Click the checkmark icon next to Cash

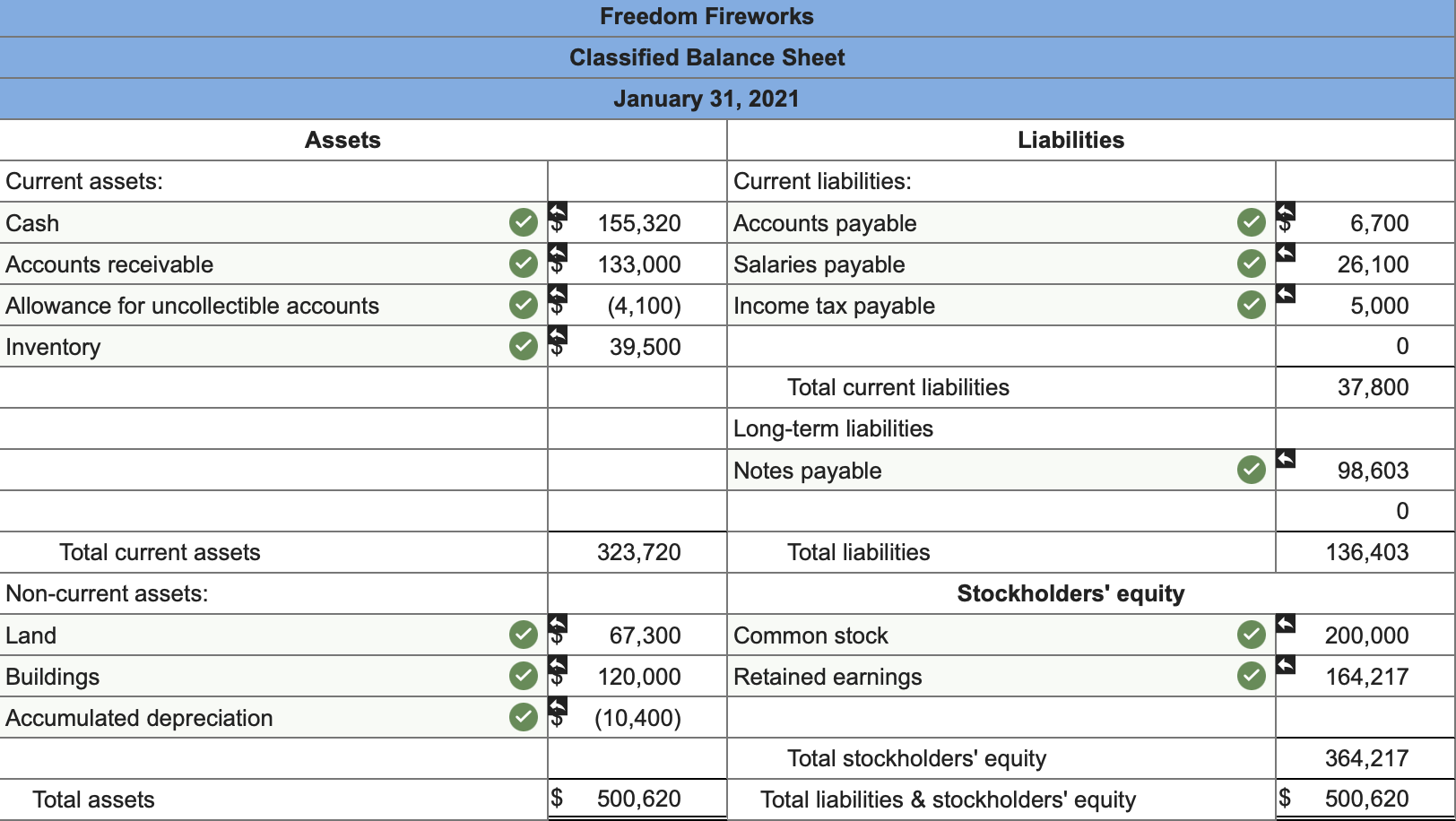pos(523,222)
